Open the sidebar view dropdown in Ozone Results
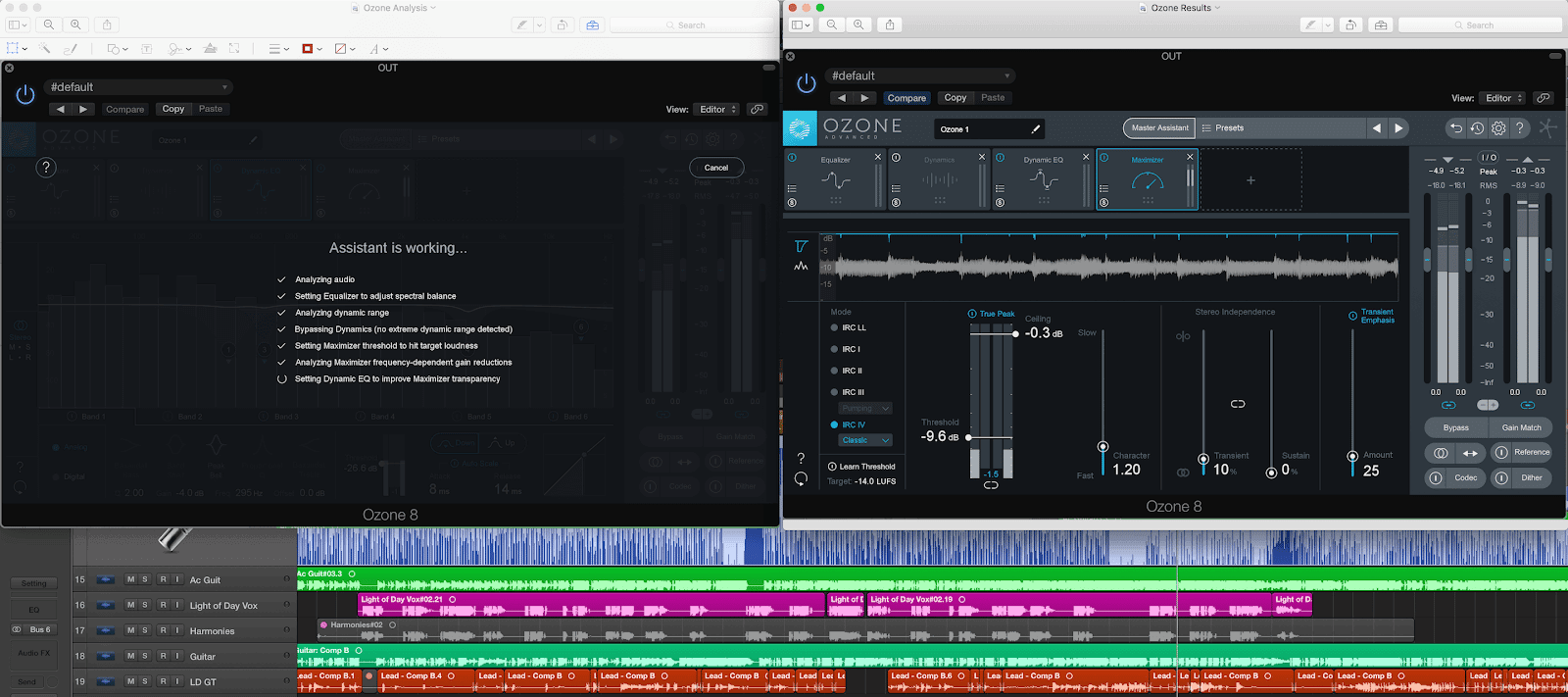 [x=802, y=25]
